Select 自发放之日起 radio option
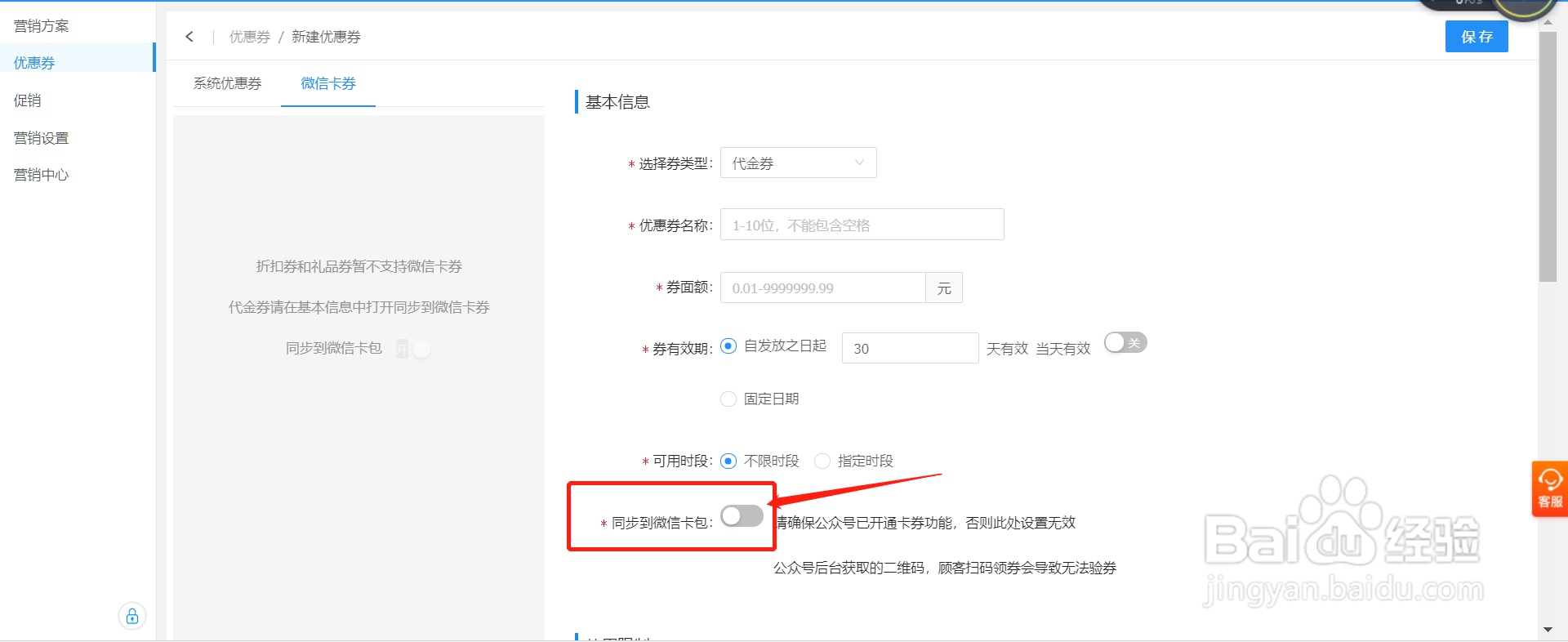 pyautogui.click(x=728, y=346)
